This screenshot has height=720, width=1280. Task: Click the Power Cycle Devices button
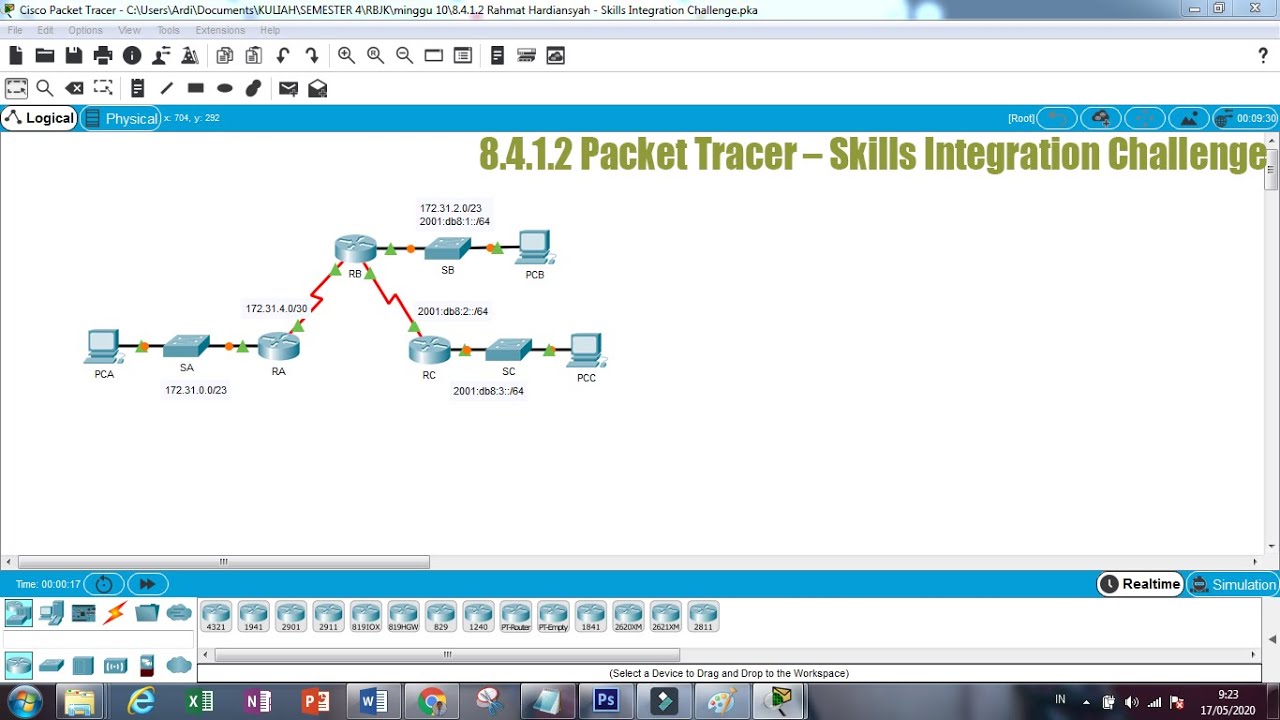(x=104, y=584)
